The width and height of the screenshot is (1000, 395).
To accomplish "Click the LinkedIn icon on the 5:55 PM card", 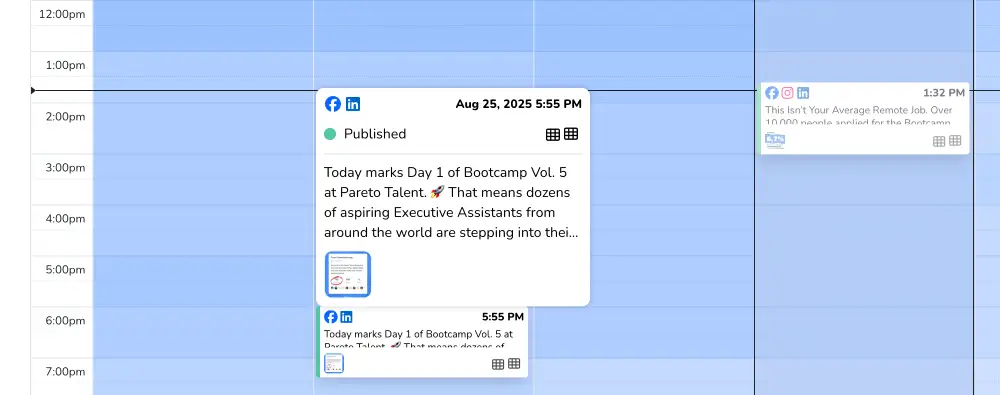I will [x=346, y=317].
